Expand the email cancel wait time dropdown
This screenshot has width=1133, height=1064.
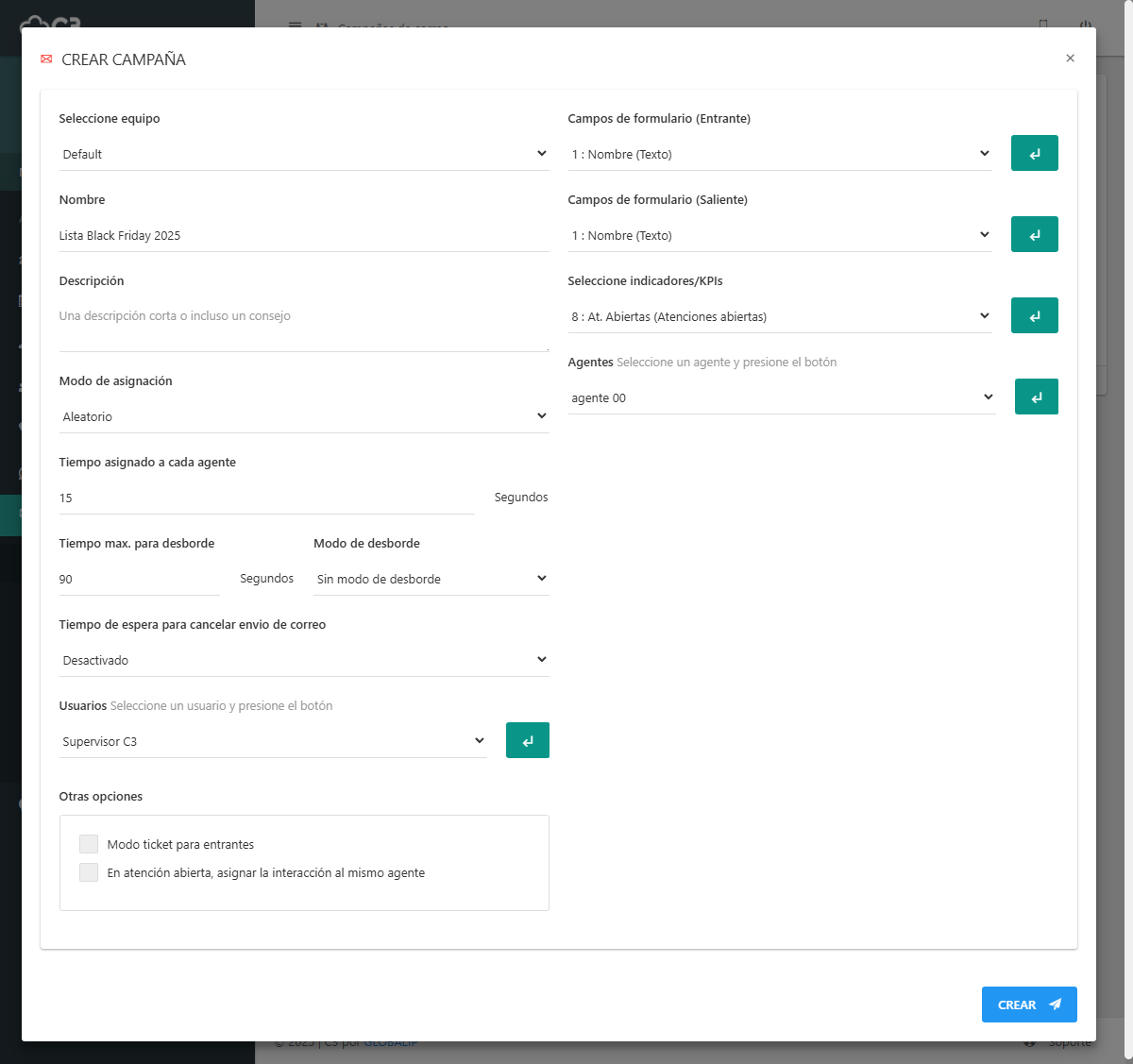[x=303, y=660]
